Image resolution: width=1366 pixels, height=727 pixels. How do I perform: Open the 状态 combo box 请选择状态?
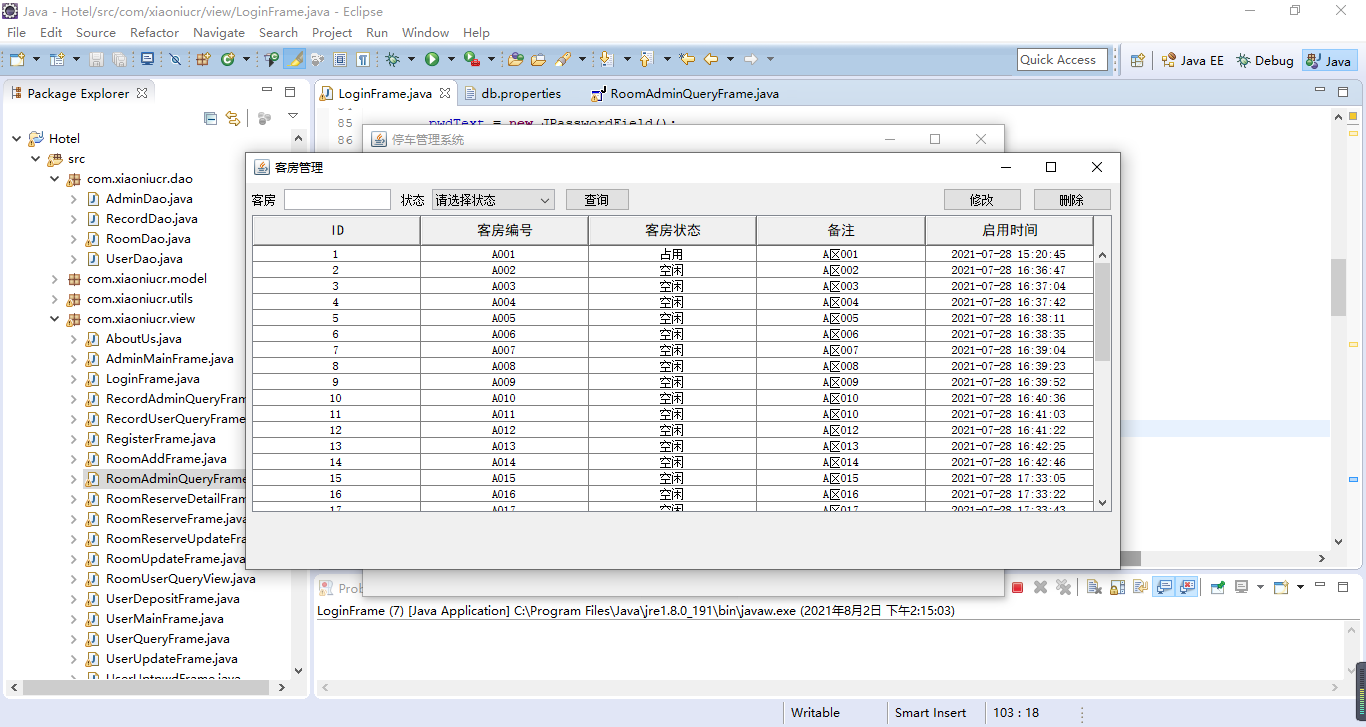[x=493, y=200]
